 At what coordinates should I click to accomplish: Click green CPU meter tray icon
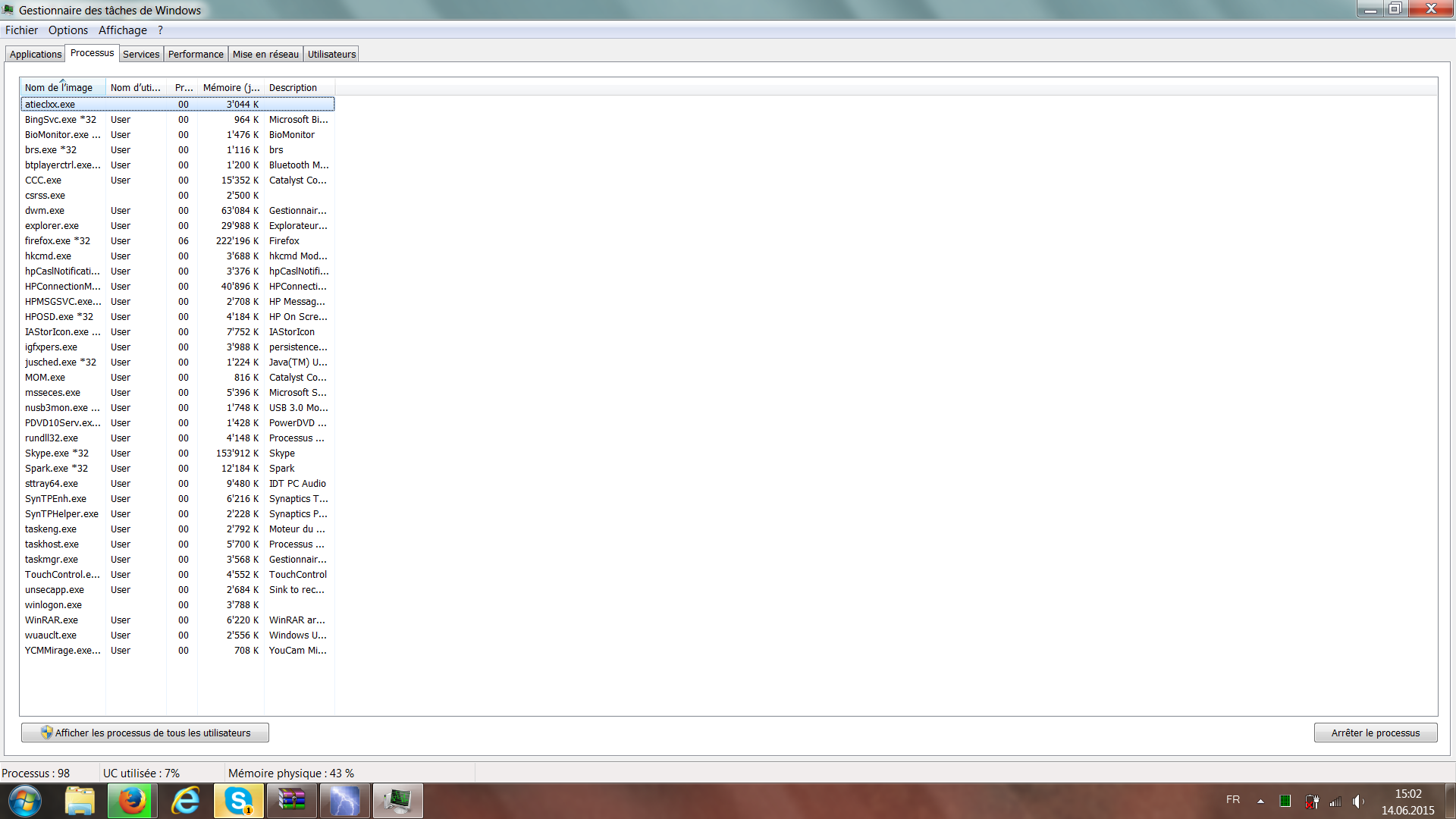[x=1285, y=801]
